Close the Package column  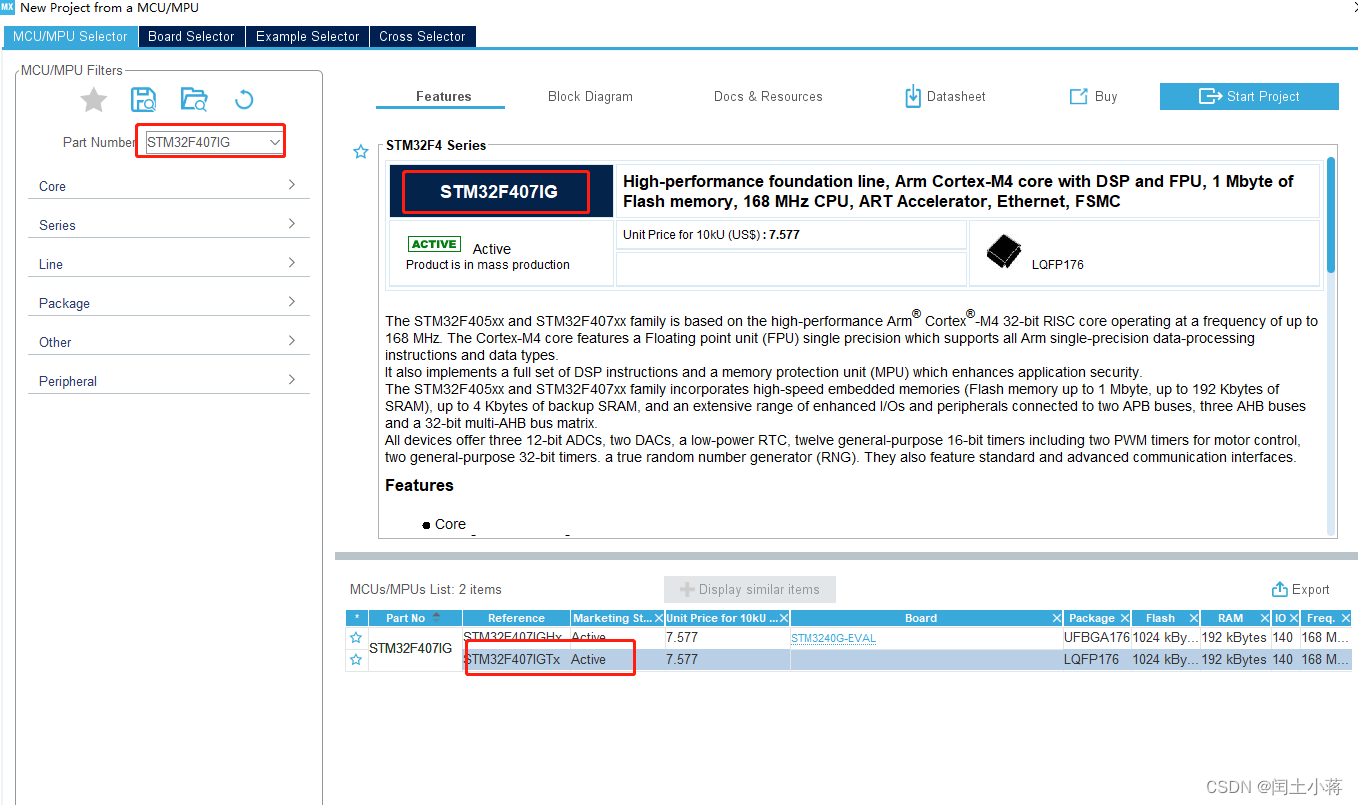(x=1125, y=618)
